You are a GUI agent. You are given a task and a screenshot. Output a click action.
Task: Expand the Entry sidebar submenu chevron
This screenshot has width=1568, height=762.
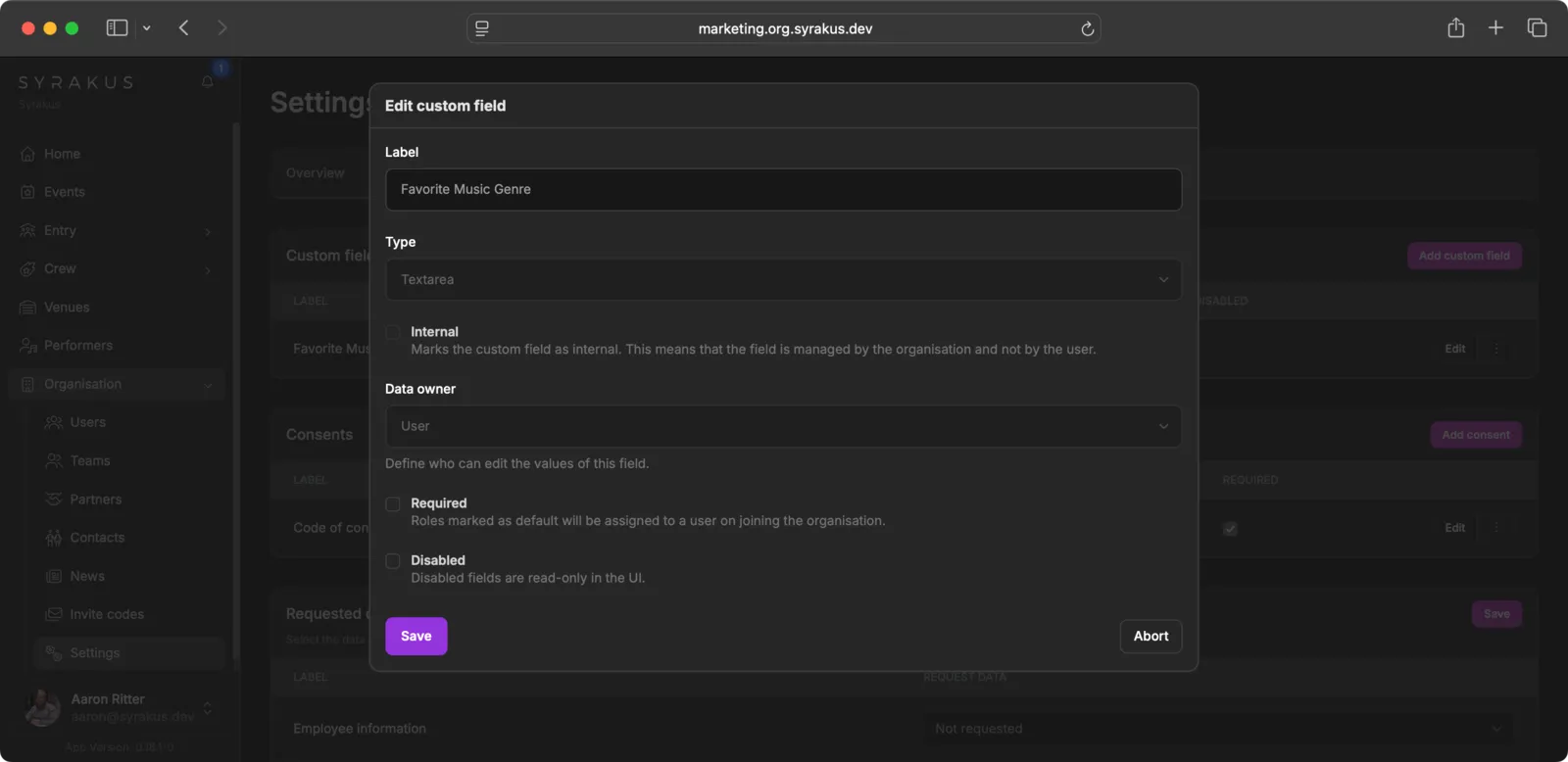(x=208, y=231)
